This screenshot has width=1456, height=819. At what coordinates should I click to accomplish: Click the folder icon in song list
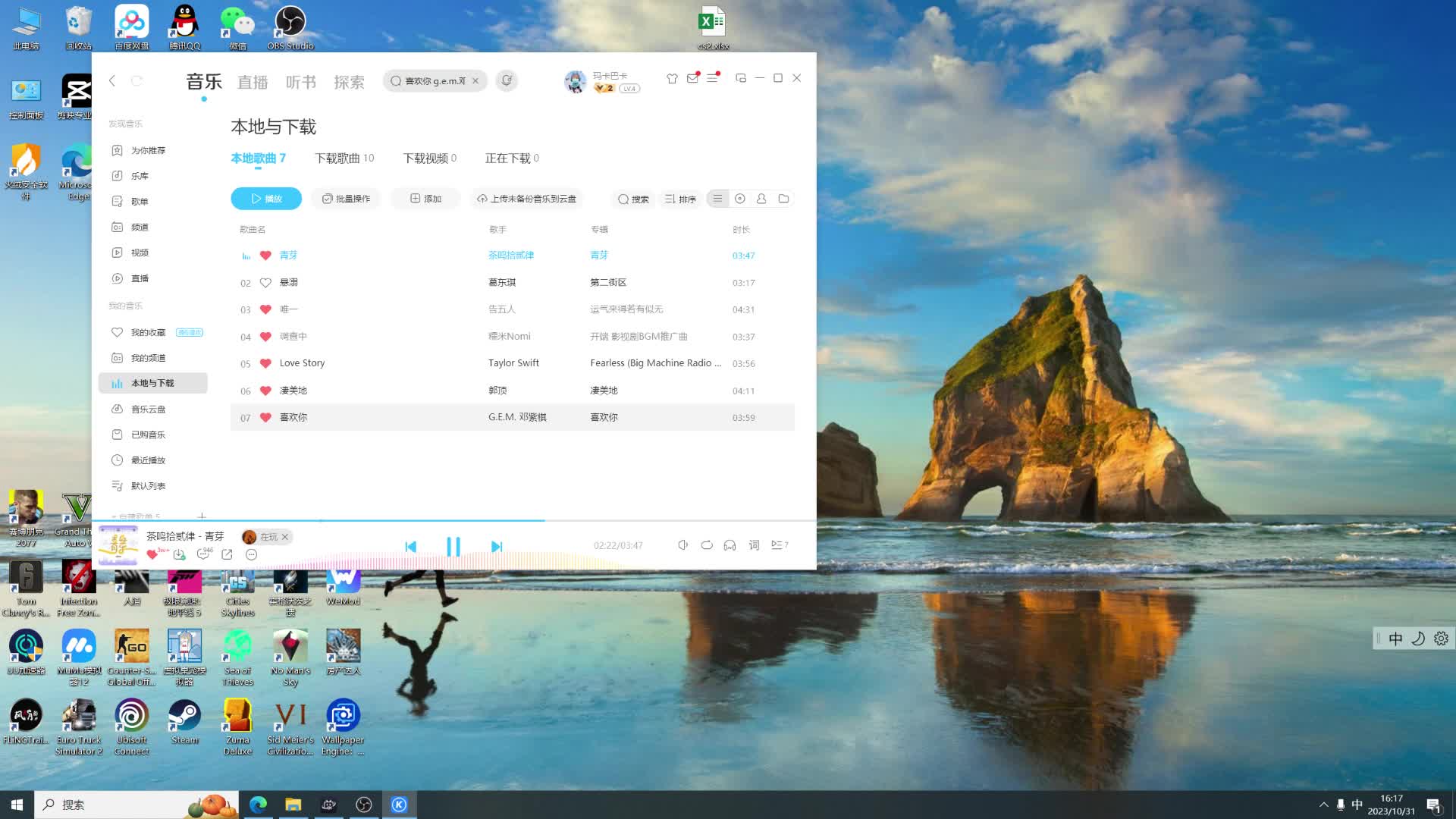783,198
